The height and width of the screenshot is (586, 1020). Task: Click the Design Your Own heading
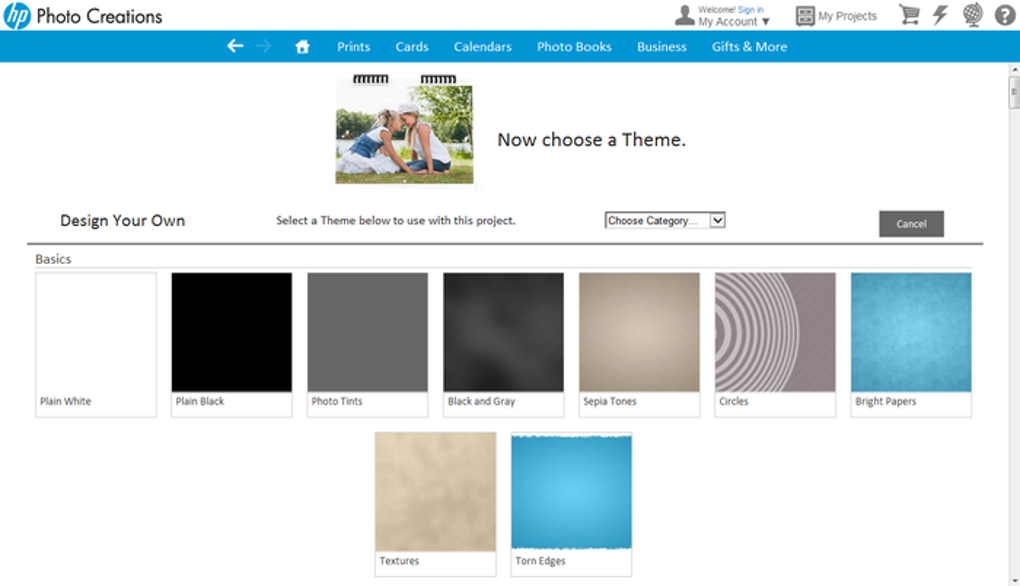[122, 220]
